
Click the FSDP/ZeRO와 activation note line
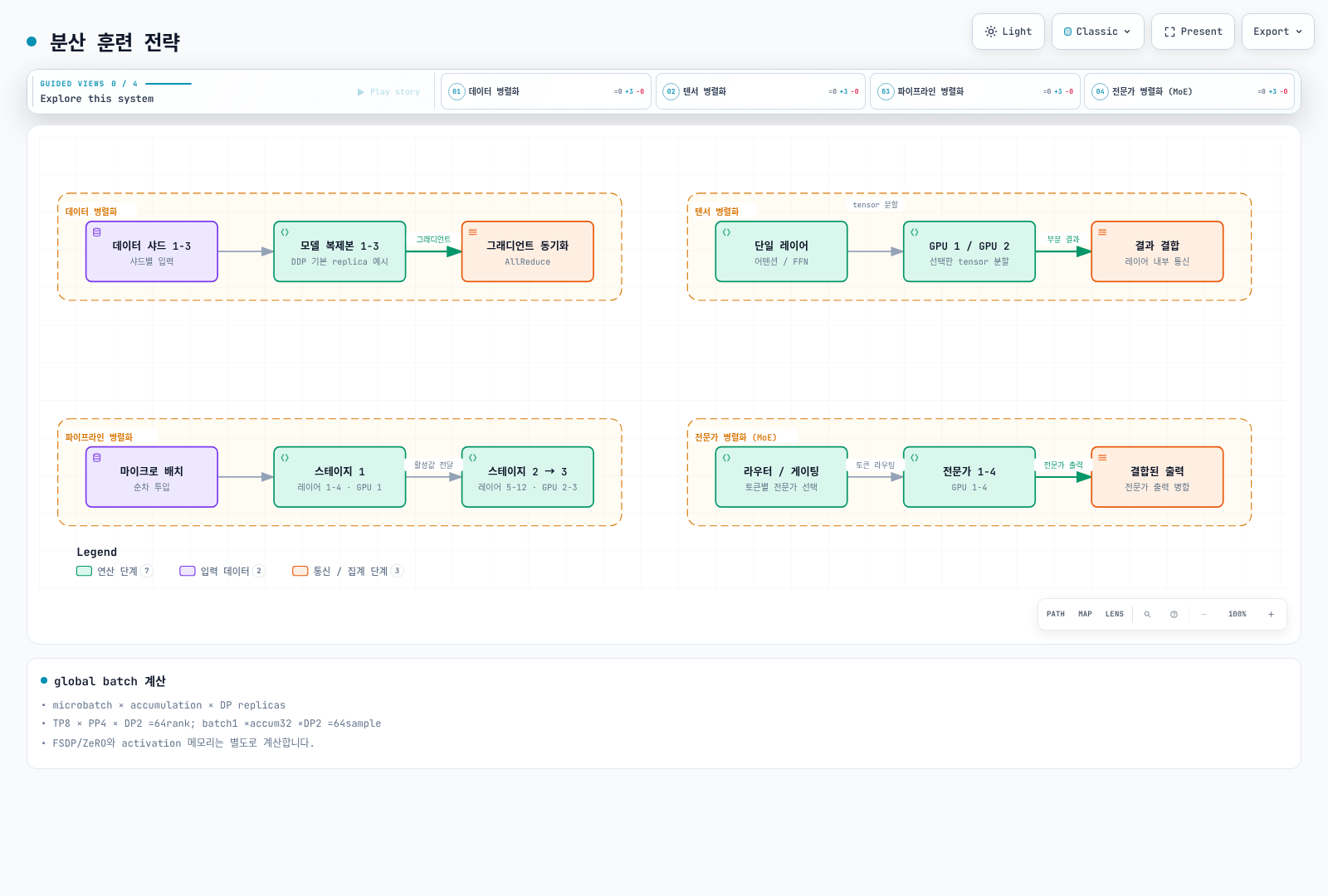click(x=183, y=743)
